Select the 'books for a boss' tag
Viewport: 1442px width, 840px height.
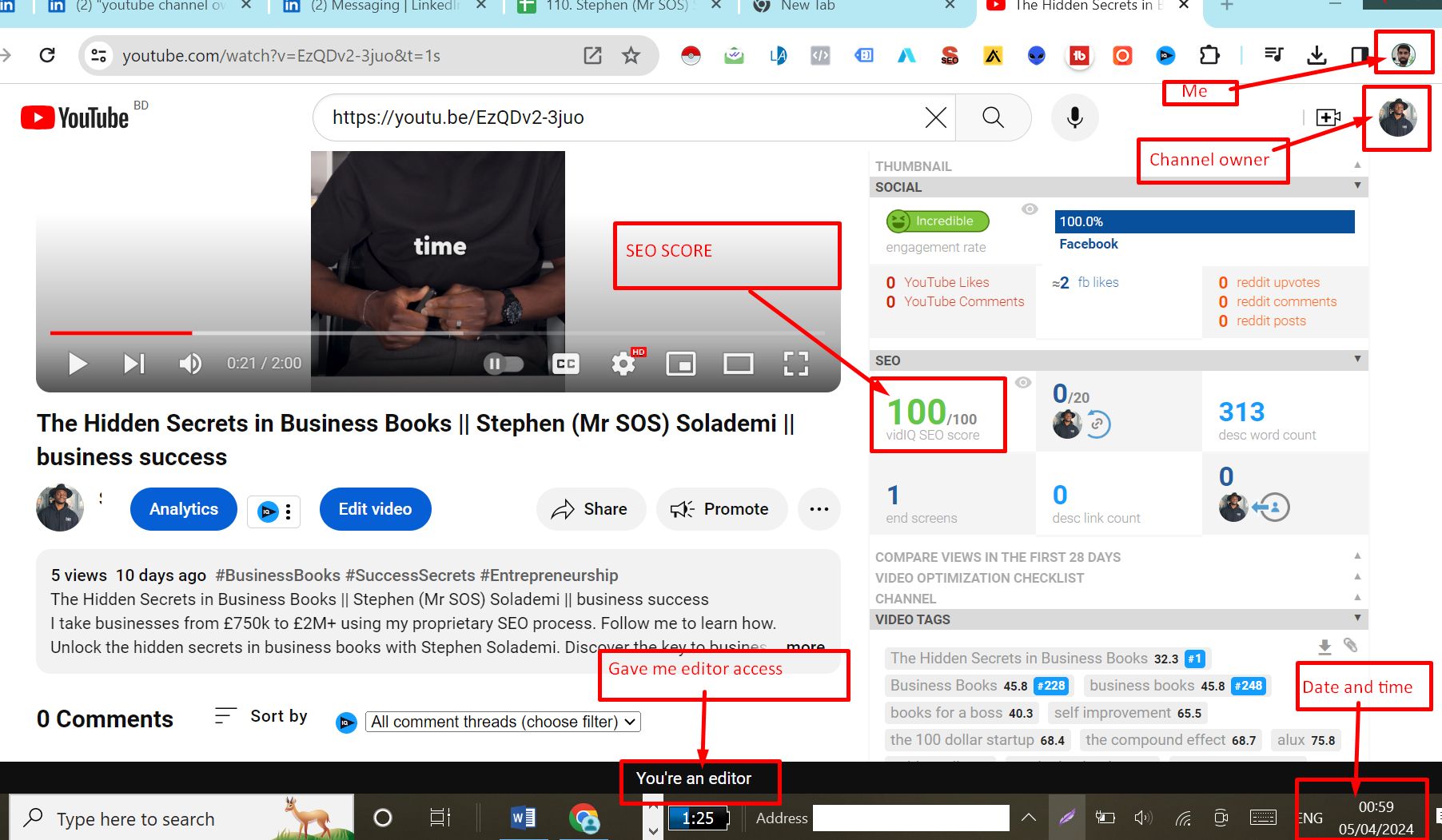pyautogui.click(x=962, y=713)
